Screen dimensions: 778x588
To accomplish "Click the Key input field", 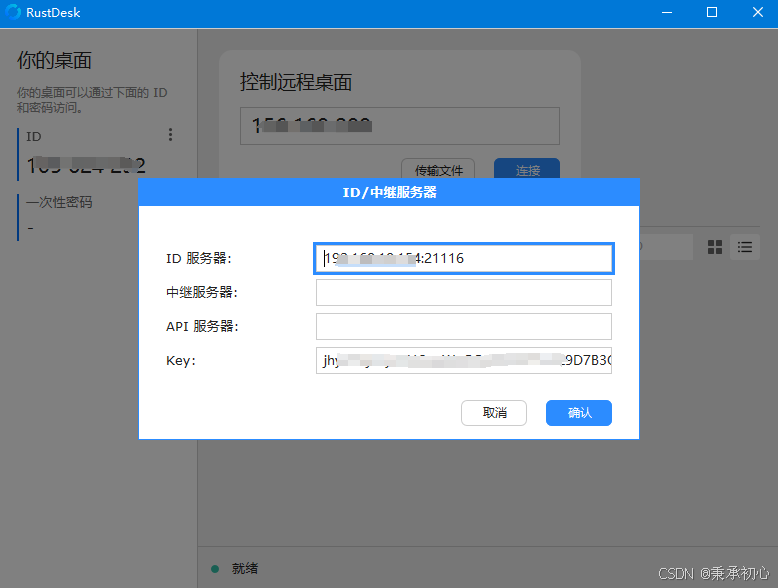I will tap(463, 360).
